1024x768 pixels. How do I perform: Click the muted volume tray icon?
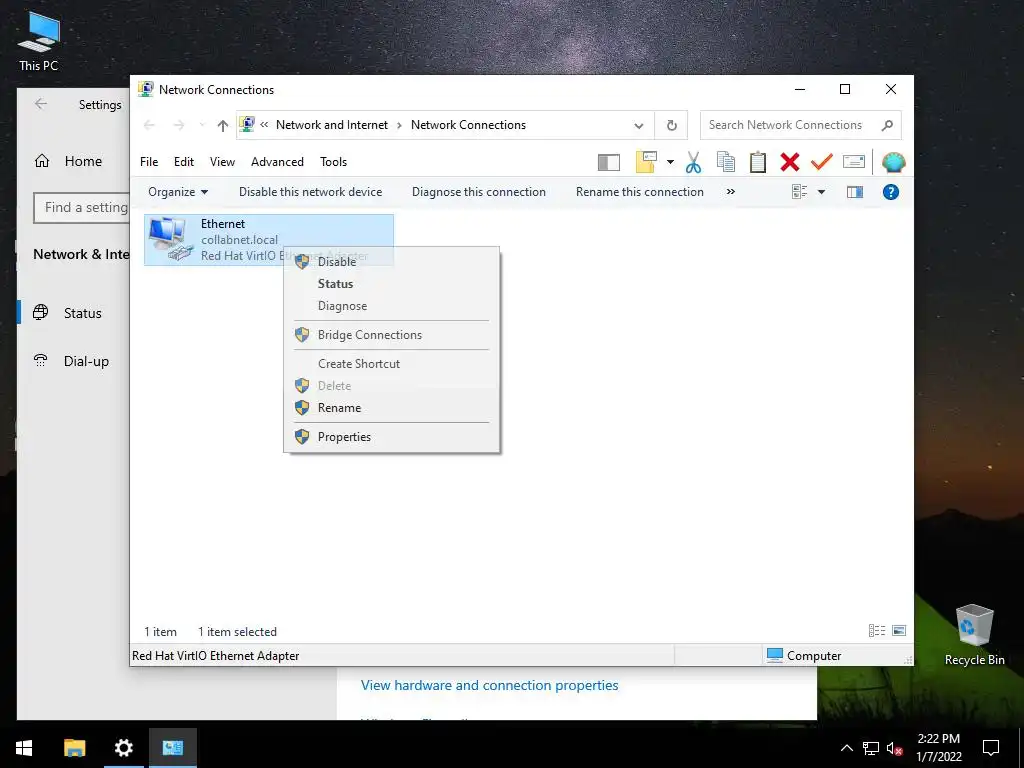(894, 748)
